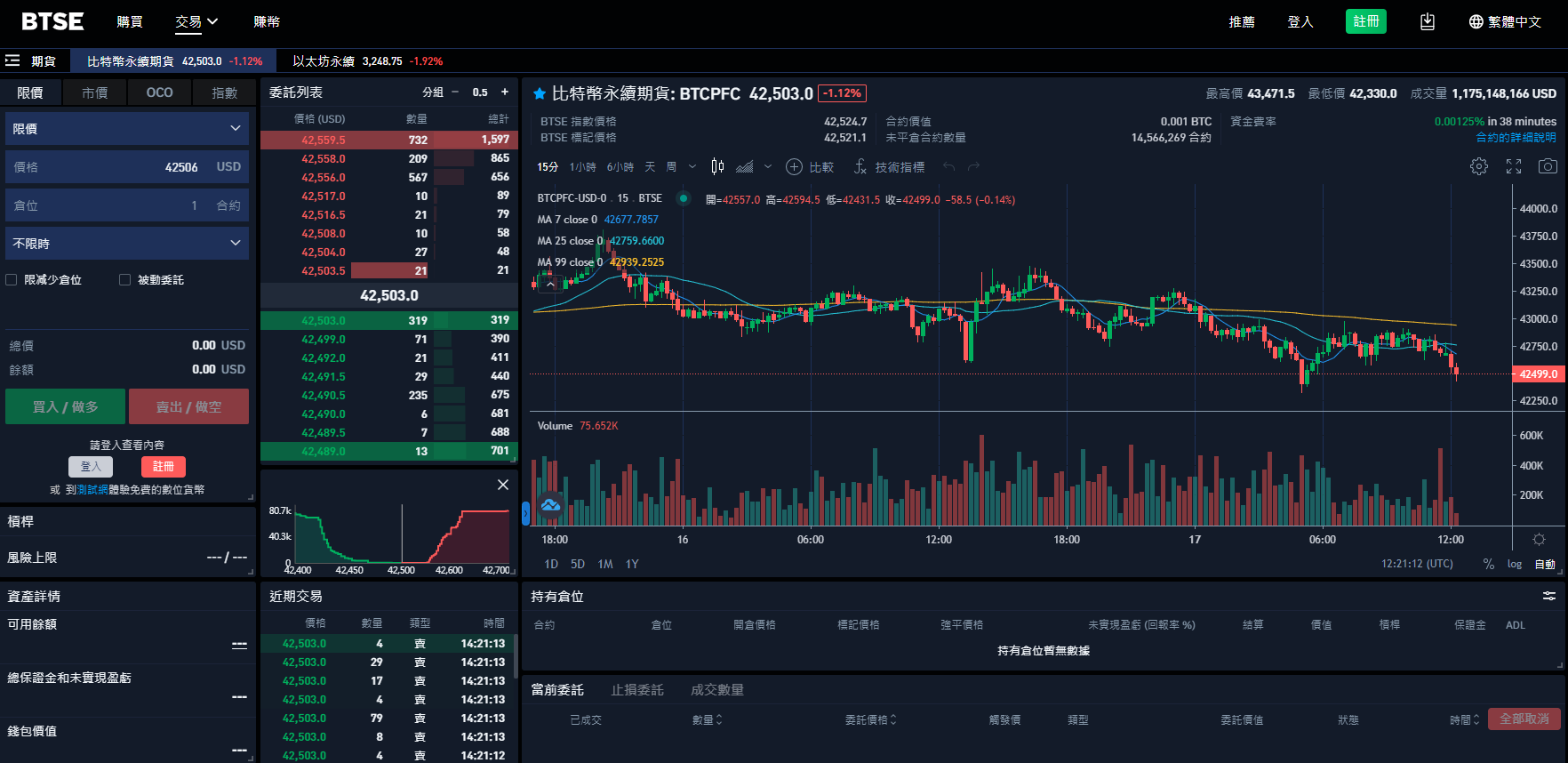
Task: Click the BTSE logo
Action: point(52,21)
